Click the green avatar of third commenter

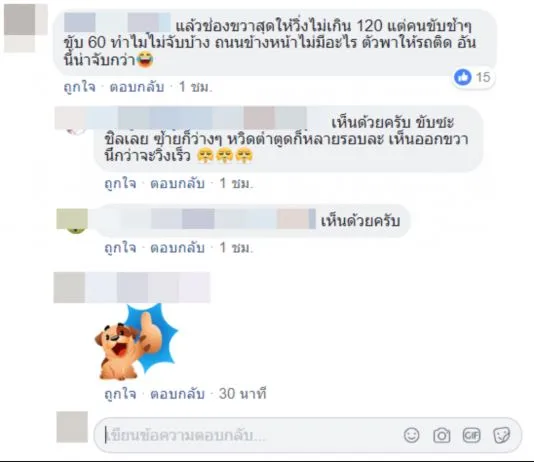[x=72, y=221]
